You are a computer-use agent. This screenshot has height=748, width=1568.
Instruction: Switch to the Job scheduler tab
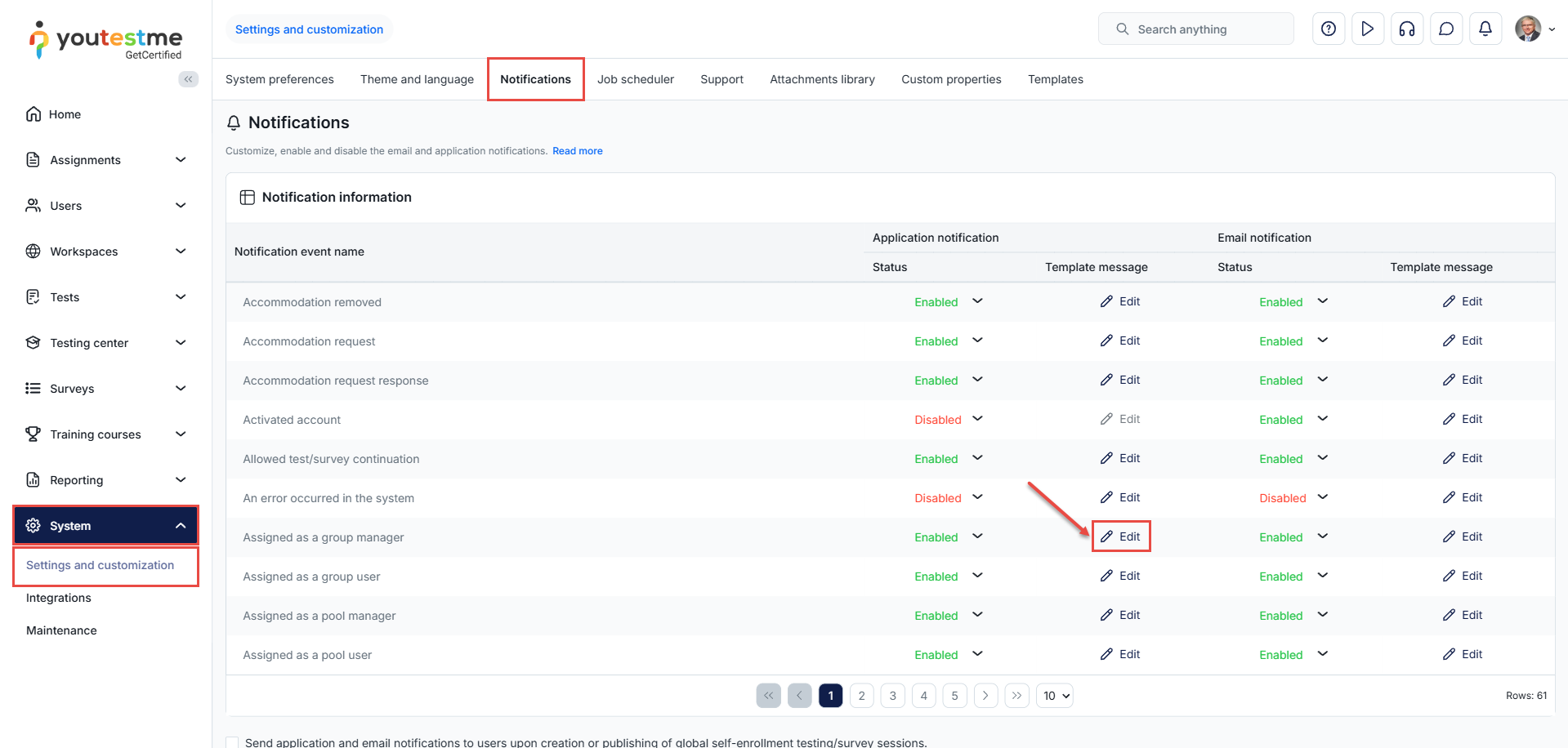click(635, 79)
